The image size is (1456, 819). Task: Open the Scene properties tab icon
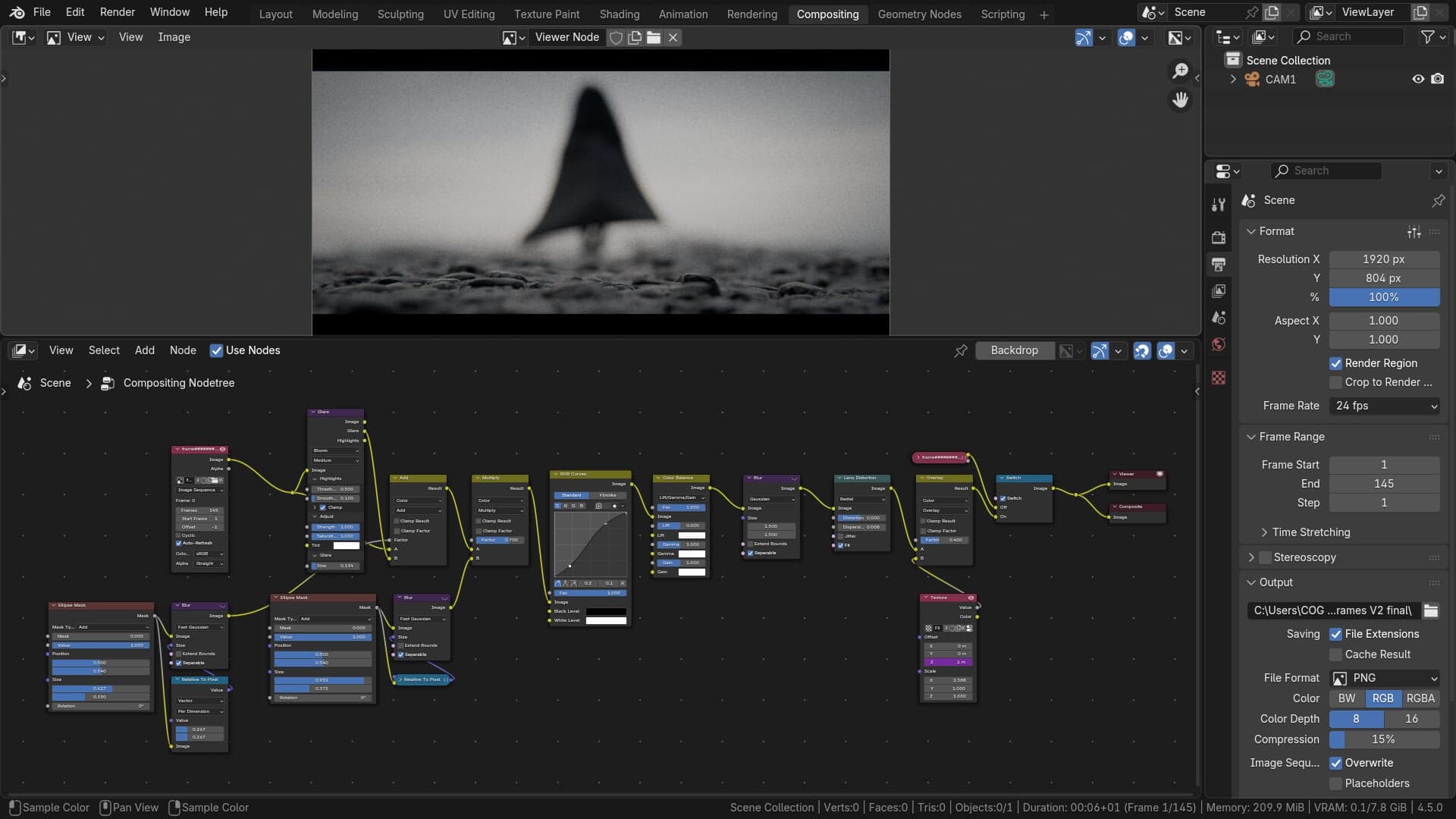click(1219, 318)
